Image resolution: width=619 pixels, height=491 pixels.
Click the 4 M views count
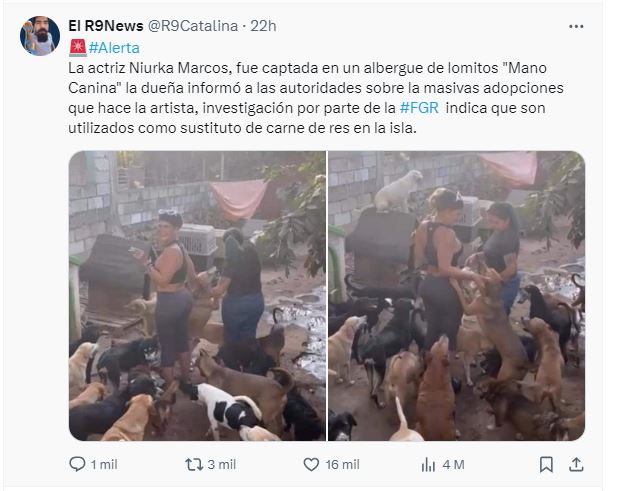tap(453, 465)
